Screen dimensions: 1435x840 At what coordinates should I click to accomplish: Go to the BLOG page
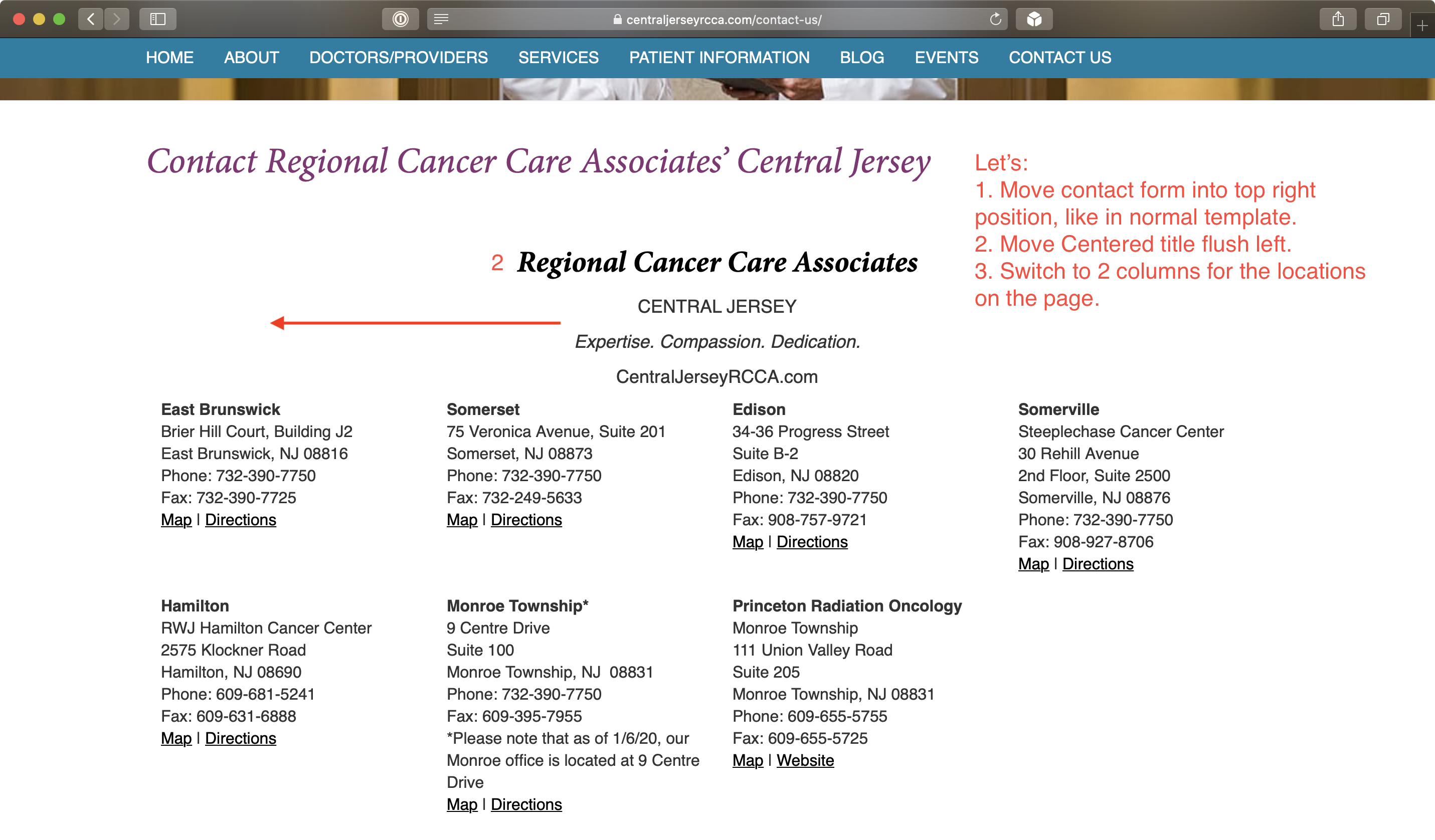tap(862, 58)
